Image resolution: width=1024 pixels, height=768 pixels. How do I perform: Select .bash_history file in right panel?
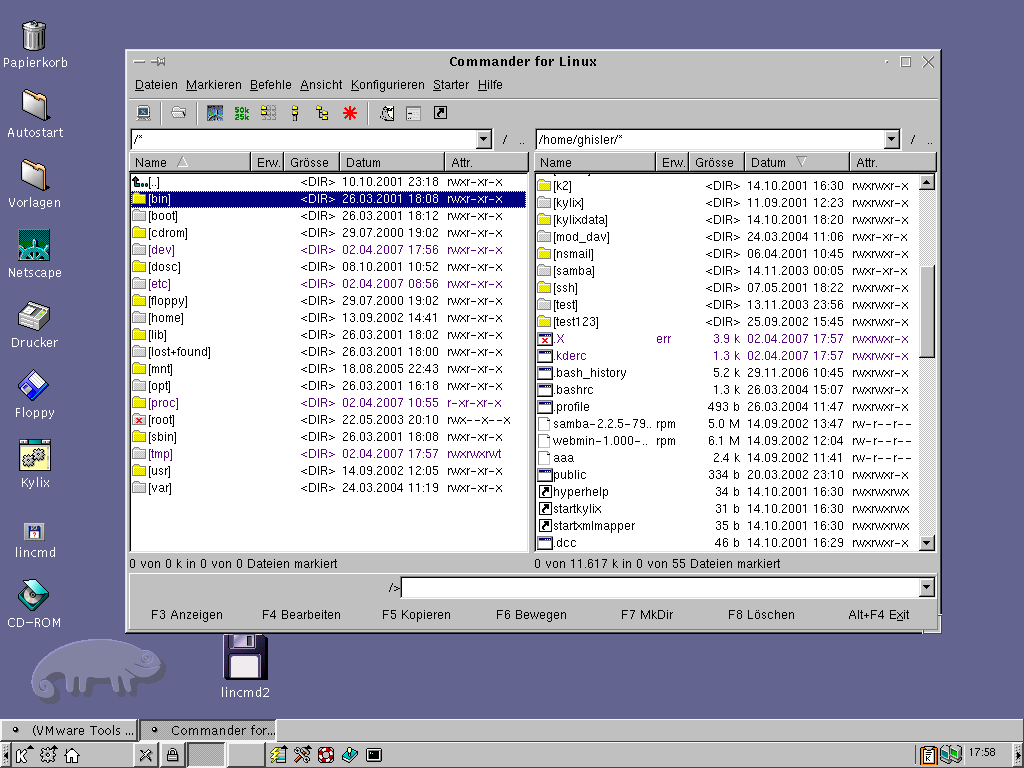point(727,373)
